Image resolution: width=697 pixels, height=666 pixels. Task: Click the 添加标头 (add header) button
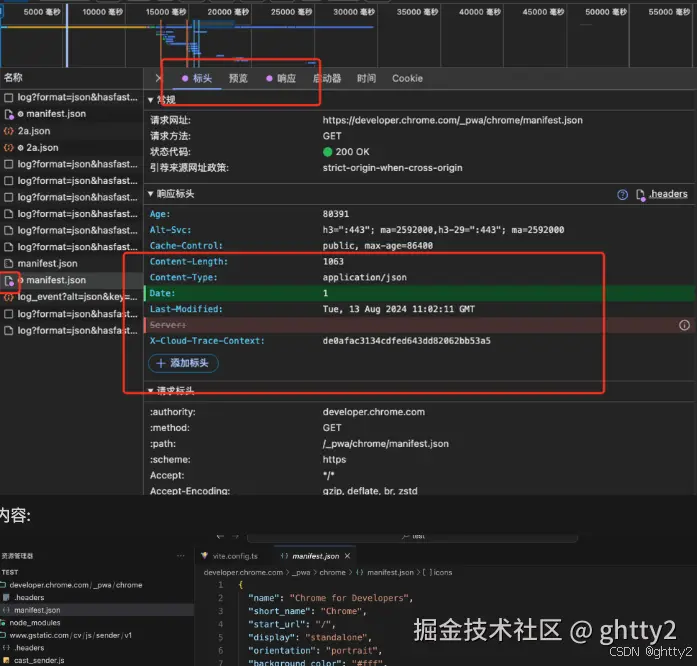183,363
